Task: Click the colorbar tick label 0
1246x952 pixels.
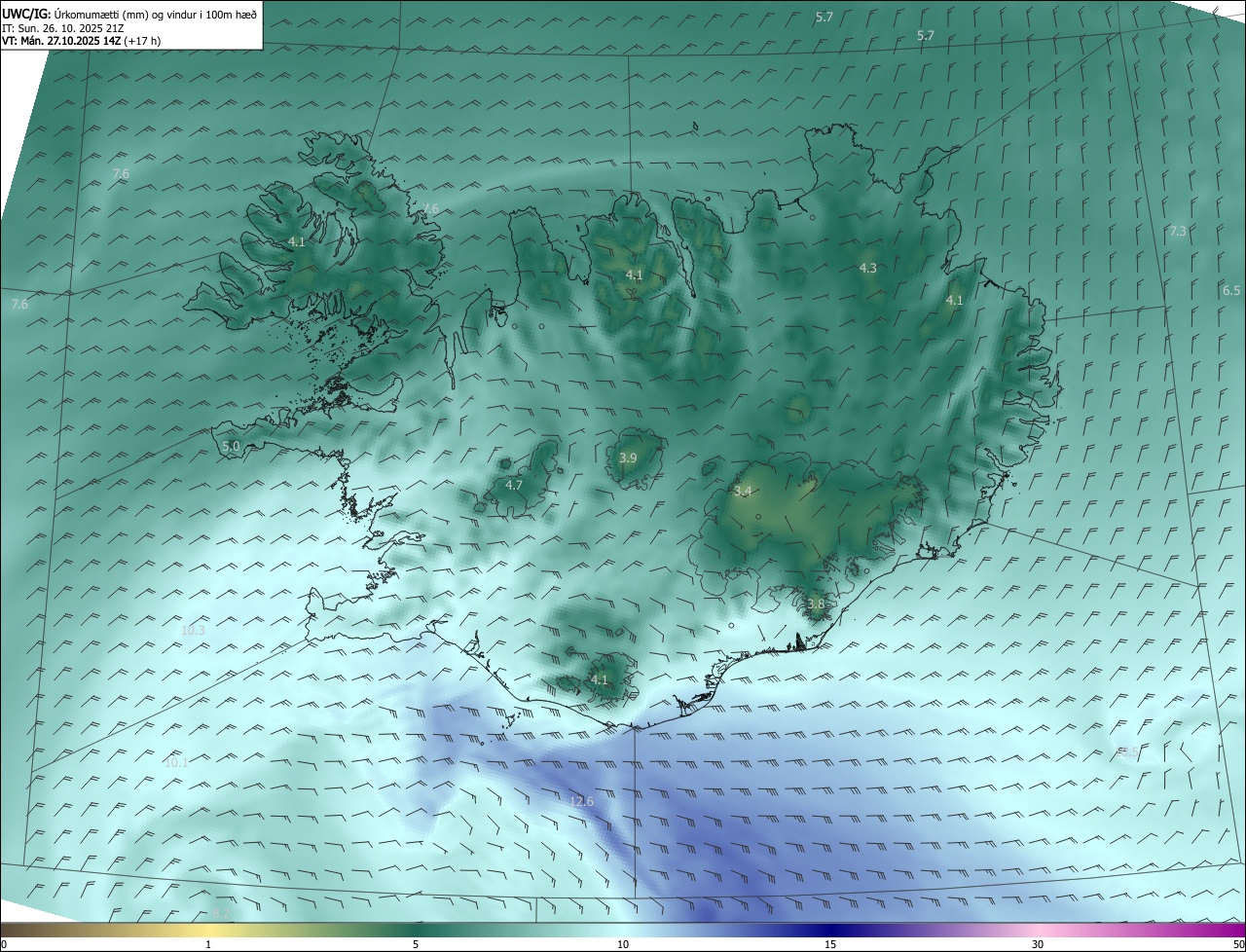Action: (4, 944)
